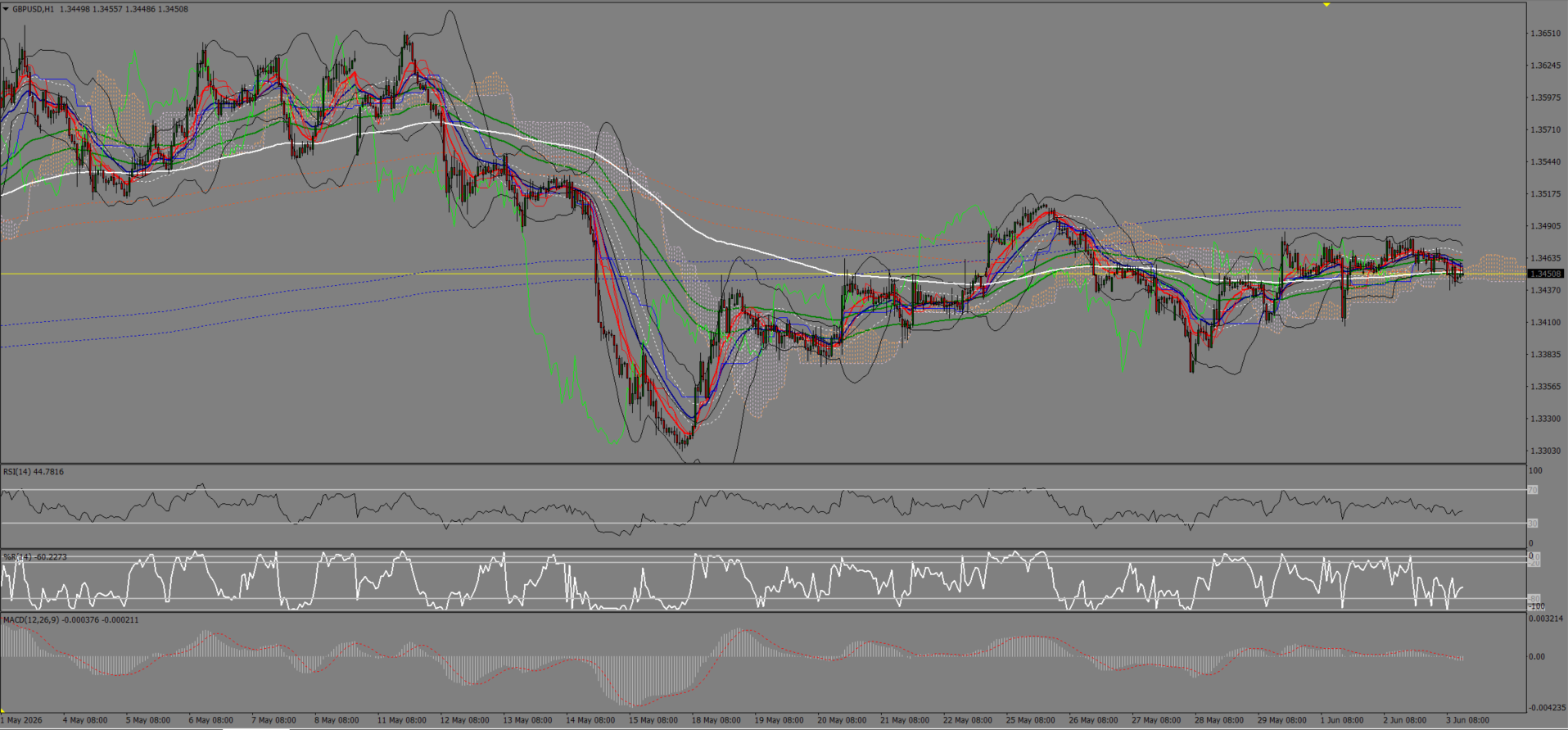Click the 26 May 08:00 time label
1568x730 pixels.
[1094, 721]
